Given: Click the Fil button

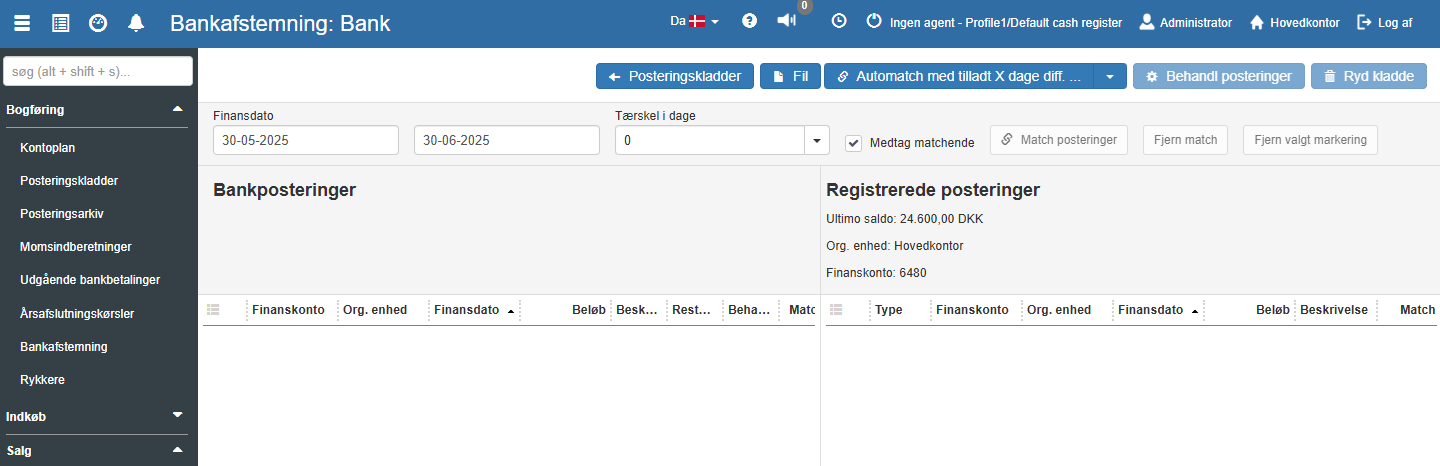Looking at the screenshot, I should pyautogui.click(x=790, y=76).
